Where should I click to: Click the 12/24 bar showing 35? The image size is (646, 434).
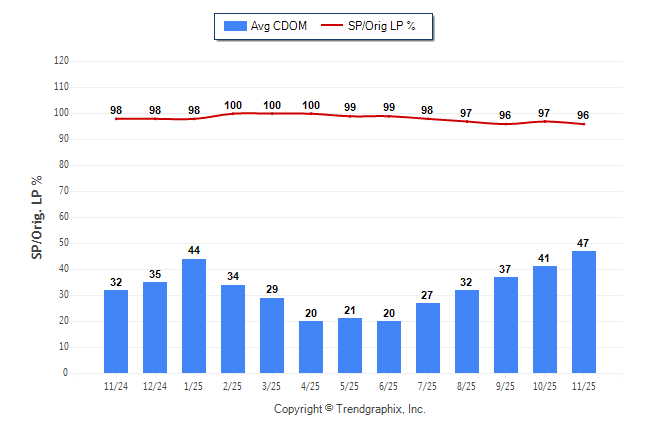(x=155, y=327)
